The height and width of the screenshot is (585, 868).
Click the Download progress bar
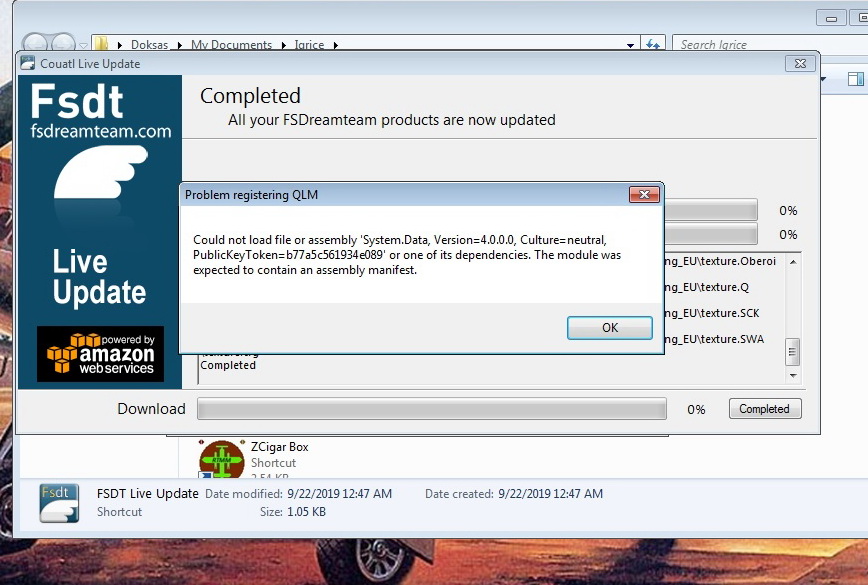coord(432,409)
